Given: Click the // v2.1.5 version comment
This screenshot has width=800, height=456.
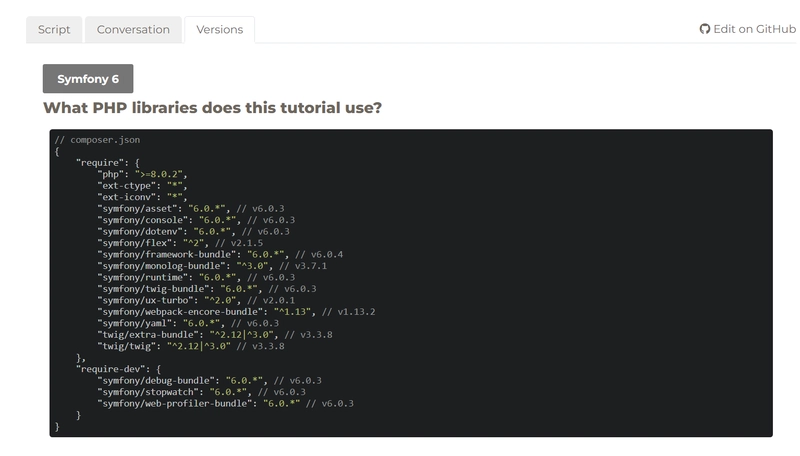Looking at the screenshot, I should click(239, 243).
